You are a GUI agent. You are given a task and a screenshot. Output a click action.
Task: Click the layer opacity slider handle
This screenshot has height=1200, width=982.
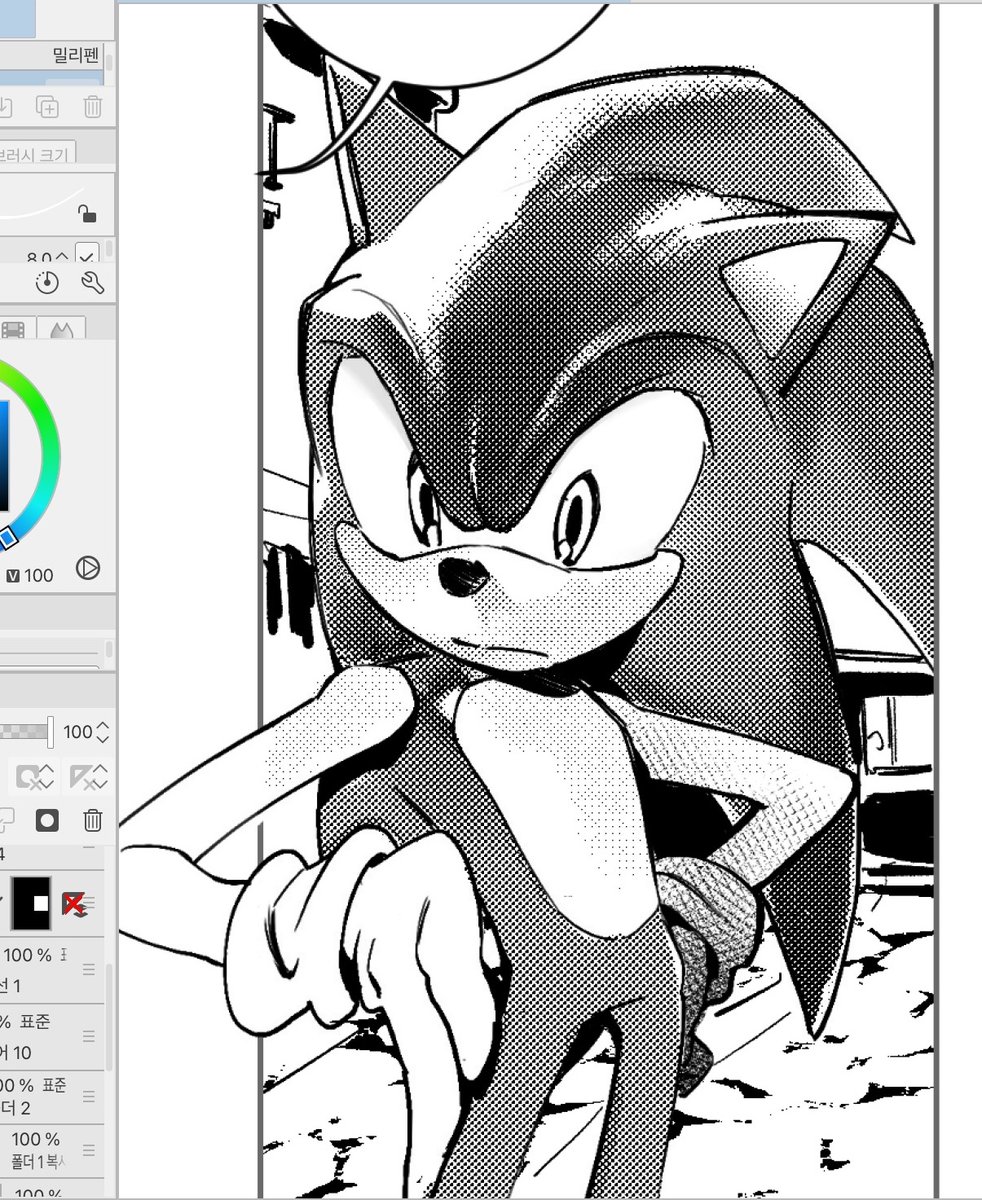coord(50,731)
